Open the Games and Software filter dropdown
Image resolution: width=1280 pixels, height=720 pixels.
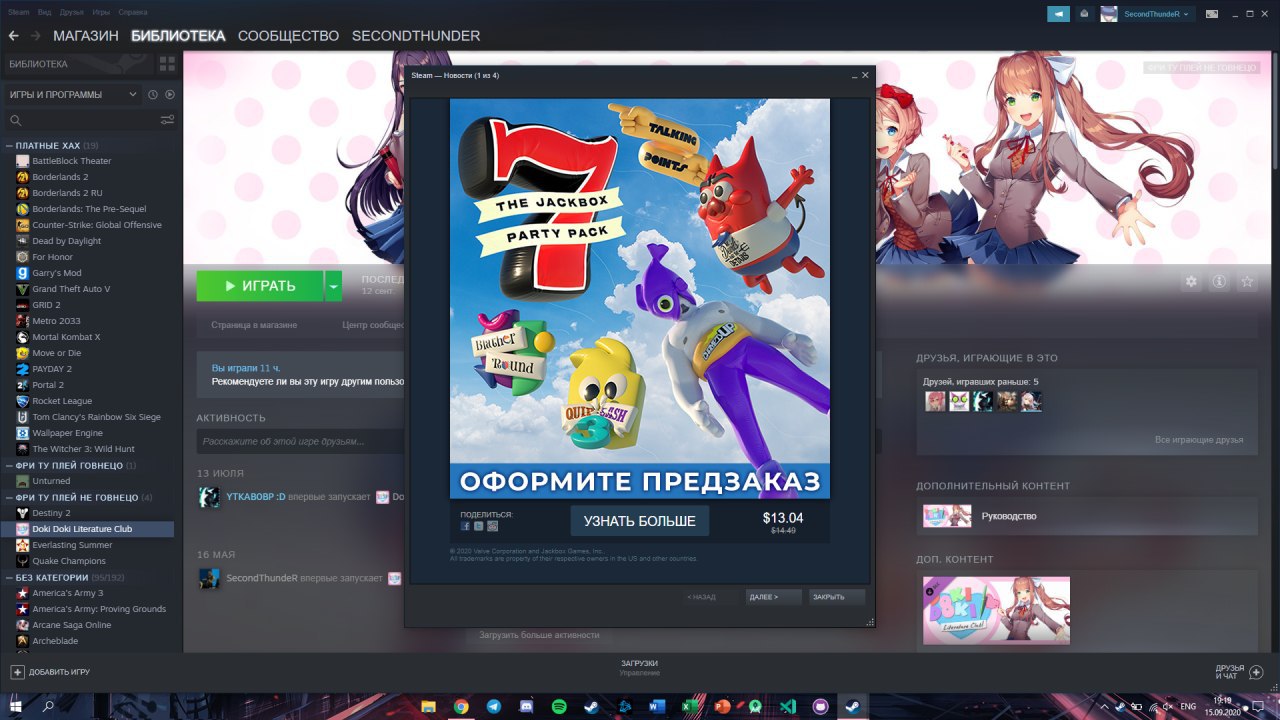coord(74,95)
